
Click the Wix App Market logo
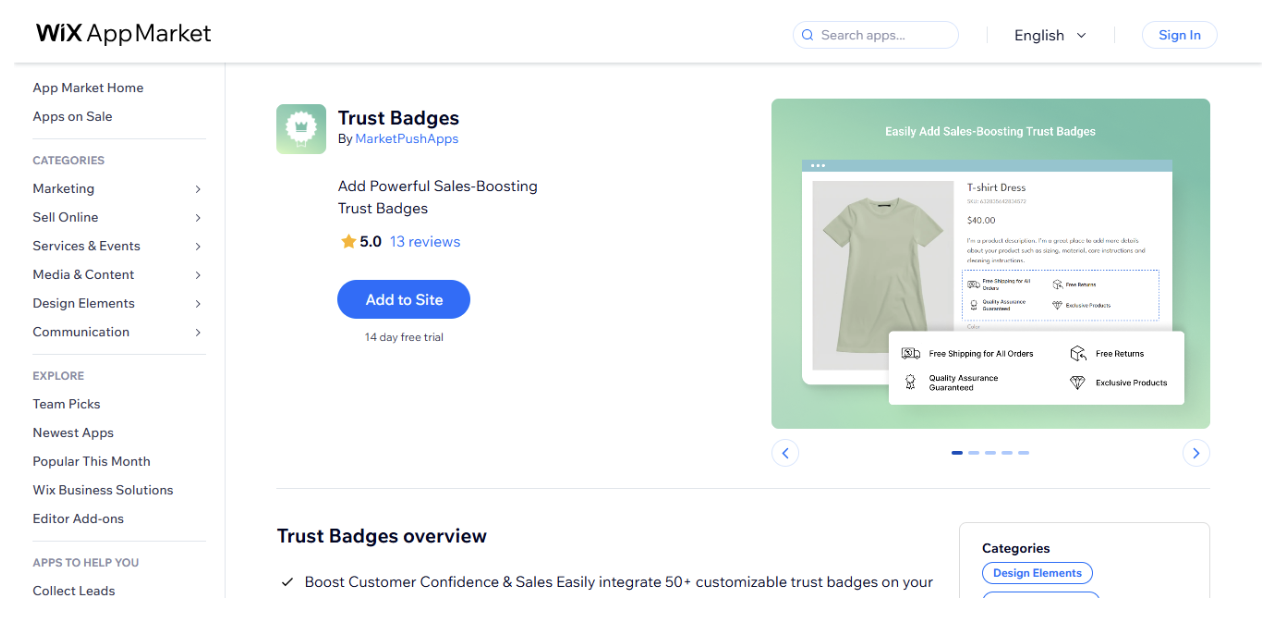point(122,32)
